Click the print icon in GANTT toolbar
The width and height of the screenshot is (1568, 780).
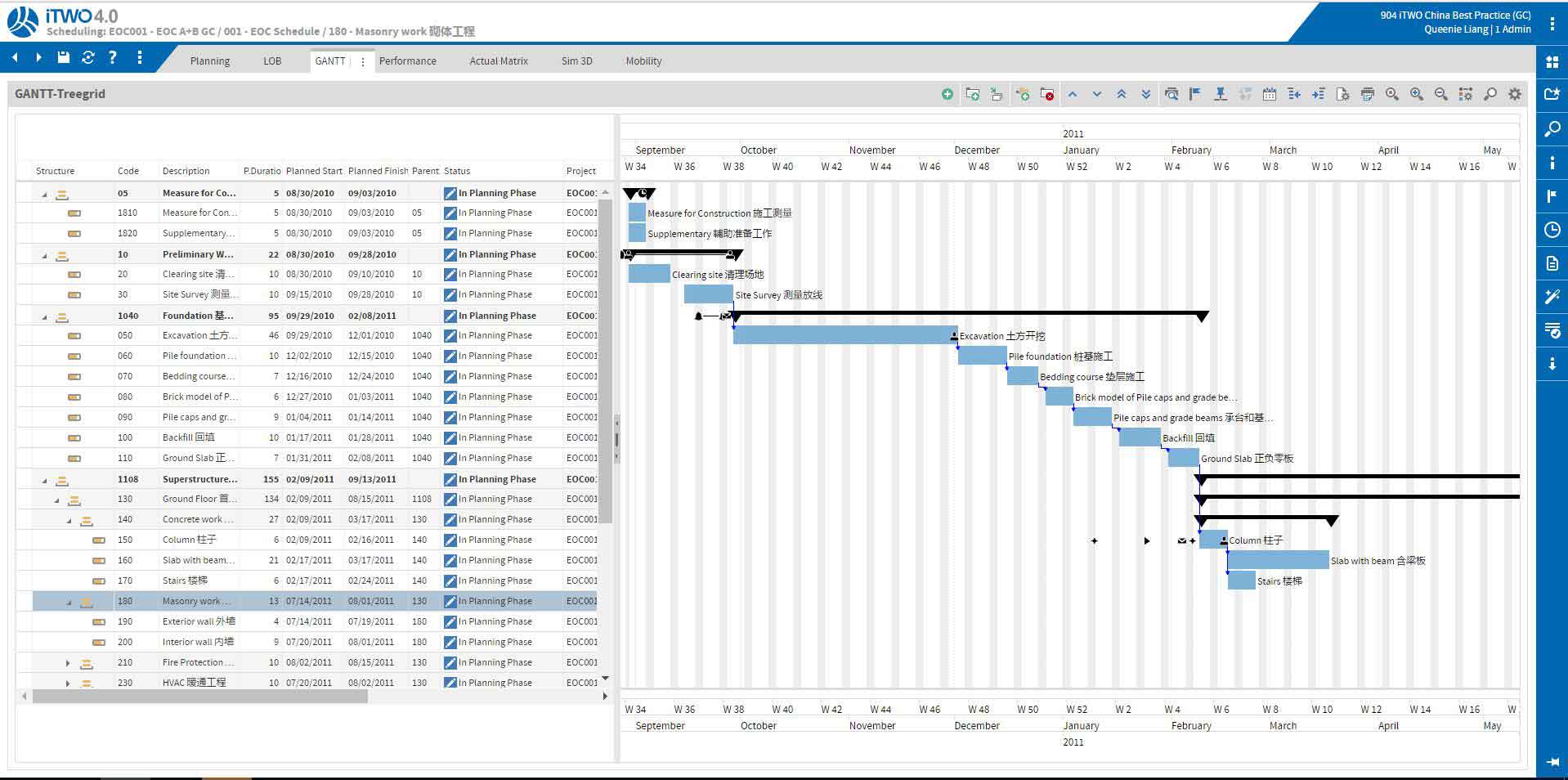tap(1367, 95)
